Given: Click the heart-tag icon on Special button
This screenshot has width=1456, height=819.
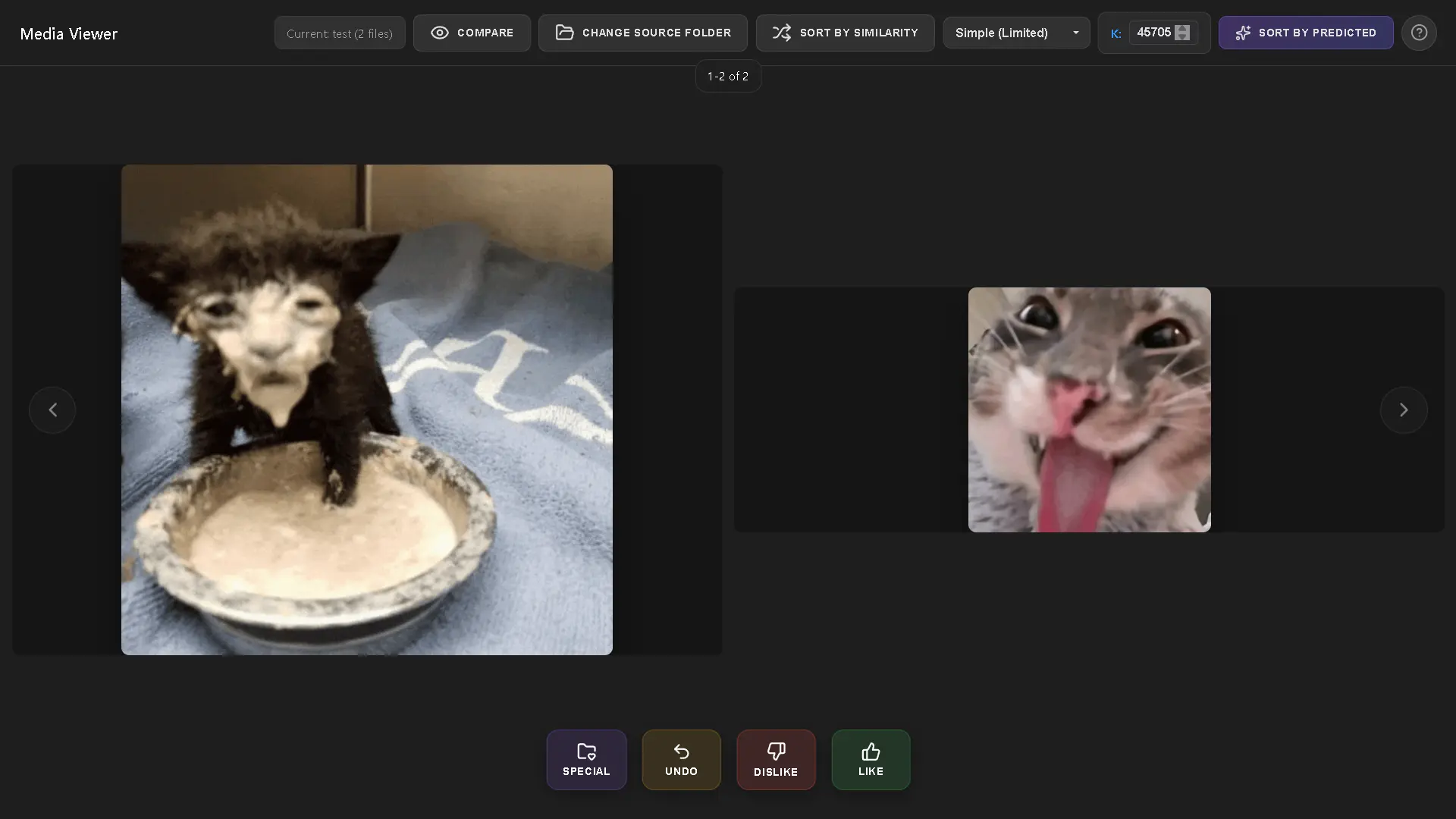Looking at the screenshot, I should coord(586,751).
